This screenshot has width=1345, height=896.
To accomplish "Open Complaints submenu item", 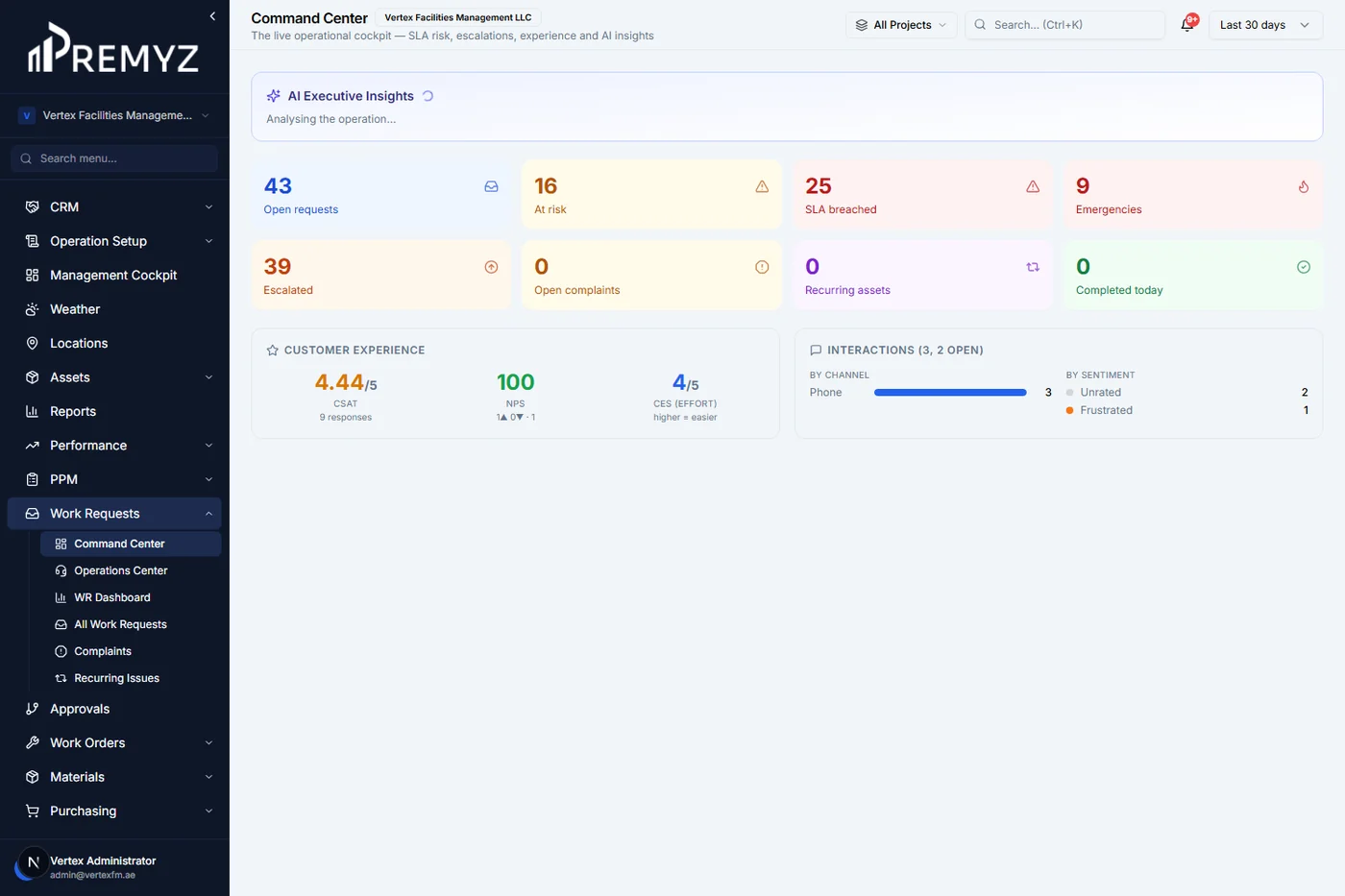I will tap(131, 651).
